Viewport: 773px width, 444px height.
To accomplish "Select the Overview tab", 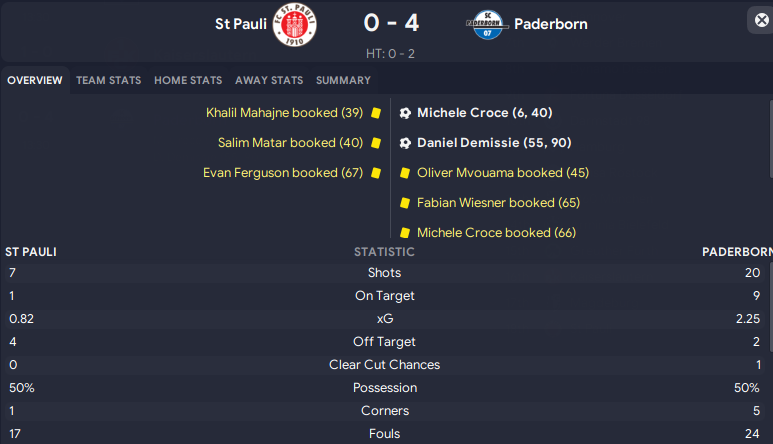I will [35, 80].
